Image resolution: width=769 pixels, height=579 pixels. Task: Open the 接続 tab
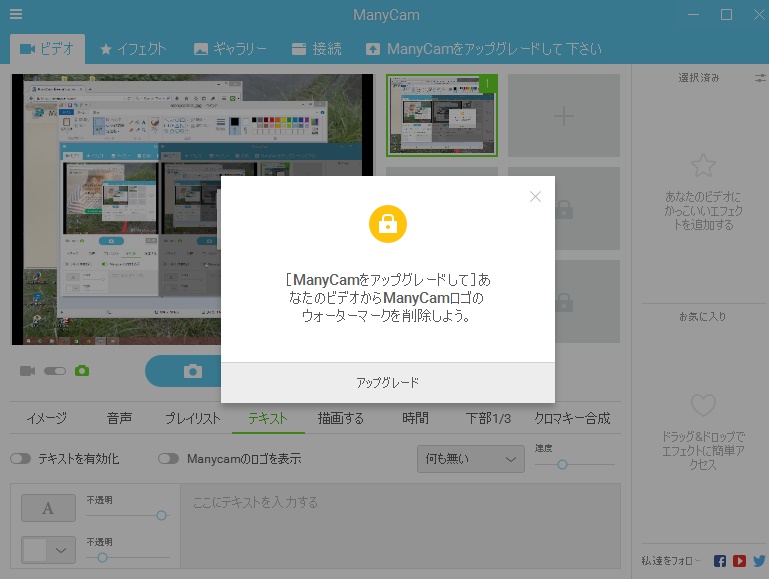click(316, 49)
